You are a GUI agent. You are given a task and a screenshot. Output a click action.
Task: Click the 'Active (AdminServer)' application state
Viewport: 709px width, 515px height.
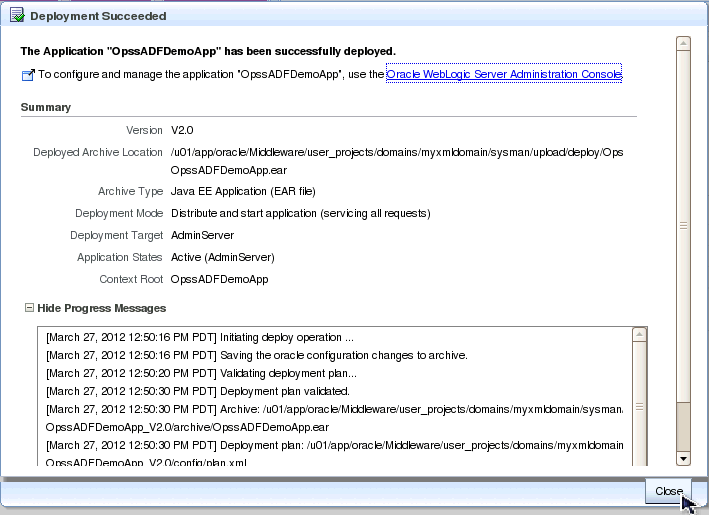(x=222, y=257)
